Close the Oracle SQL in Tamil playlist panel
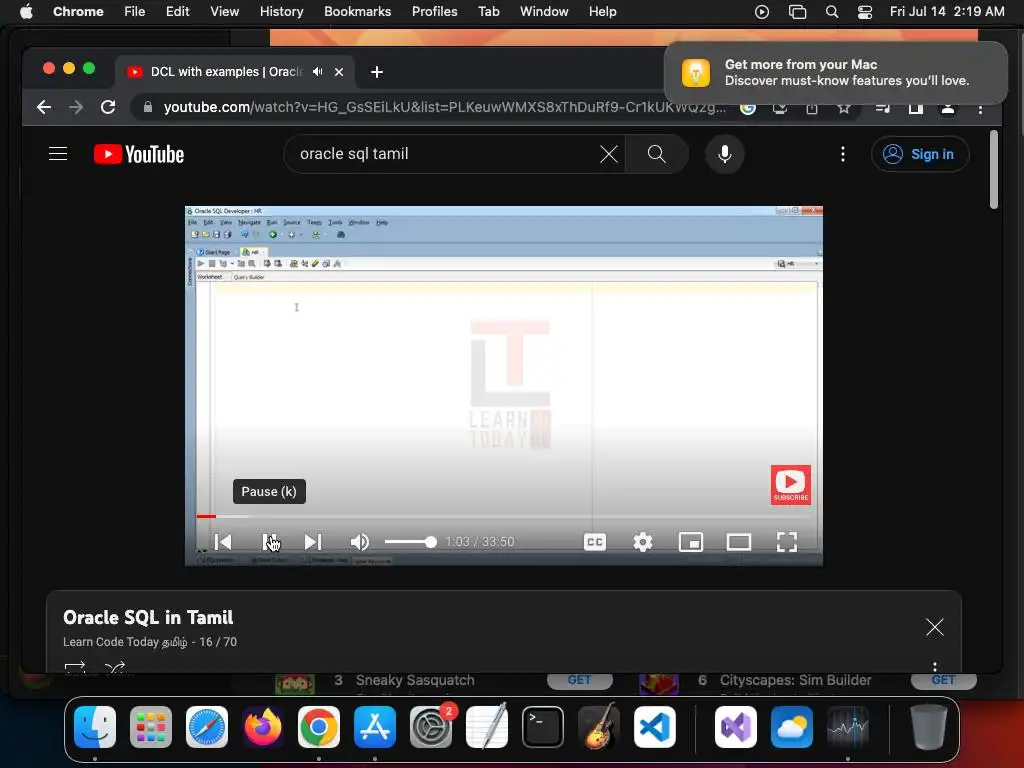The image size is (1024, 768). pyautogui.click(x=935, y=627)
